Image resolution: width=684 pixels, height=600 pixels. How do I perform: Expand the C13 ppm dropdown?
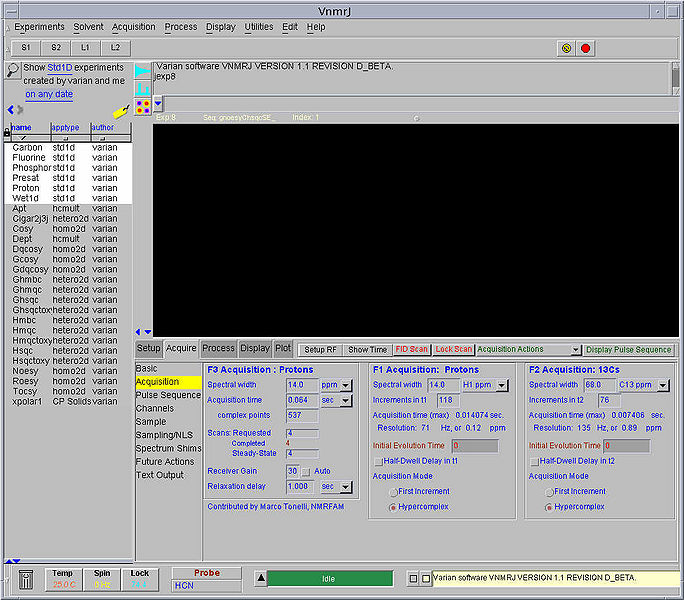[x=664, y=385]
